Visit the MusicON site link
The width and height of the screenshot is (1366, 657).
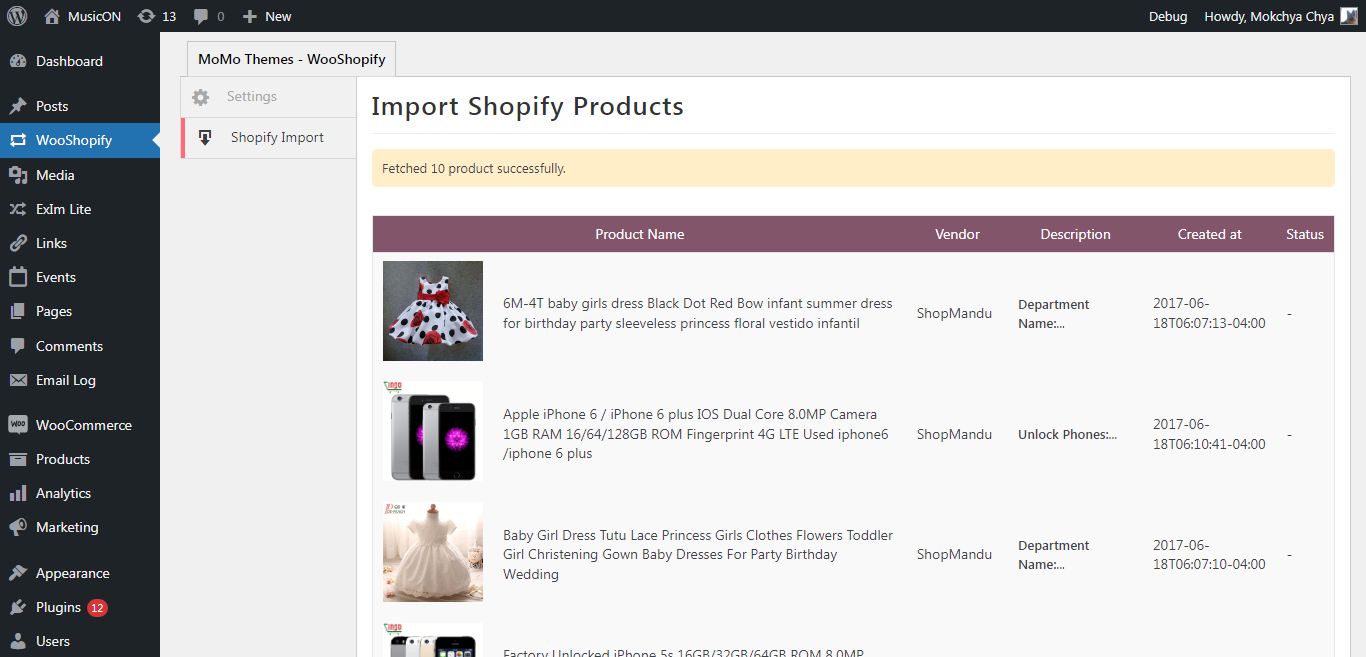[93, 16]
